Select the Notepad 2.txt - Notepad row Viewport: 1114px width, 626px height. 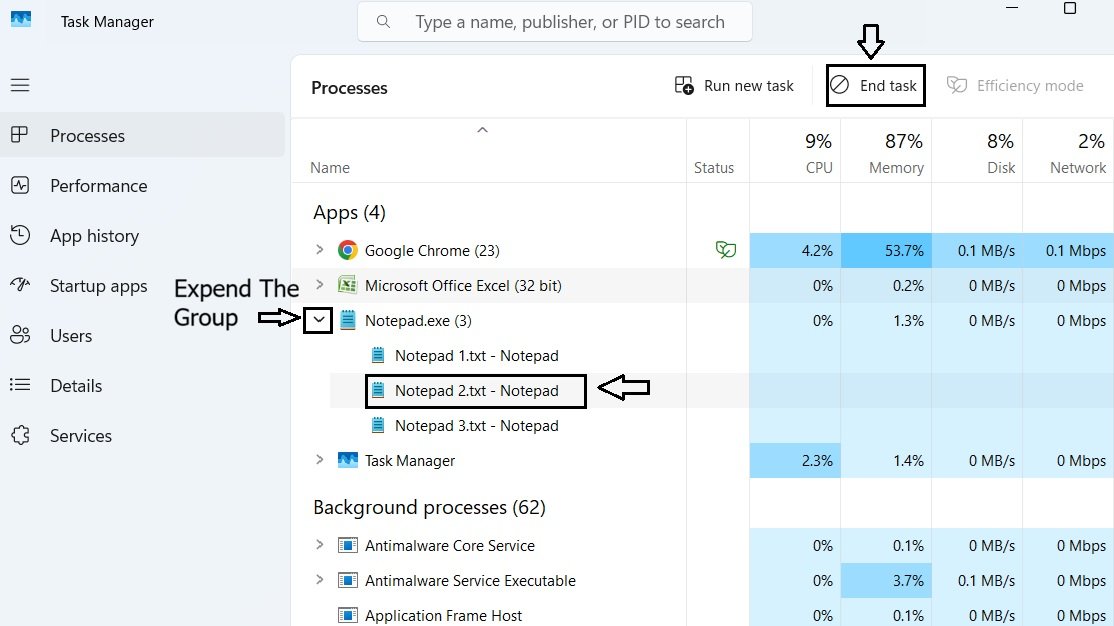click(476, 391)
